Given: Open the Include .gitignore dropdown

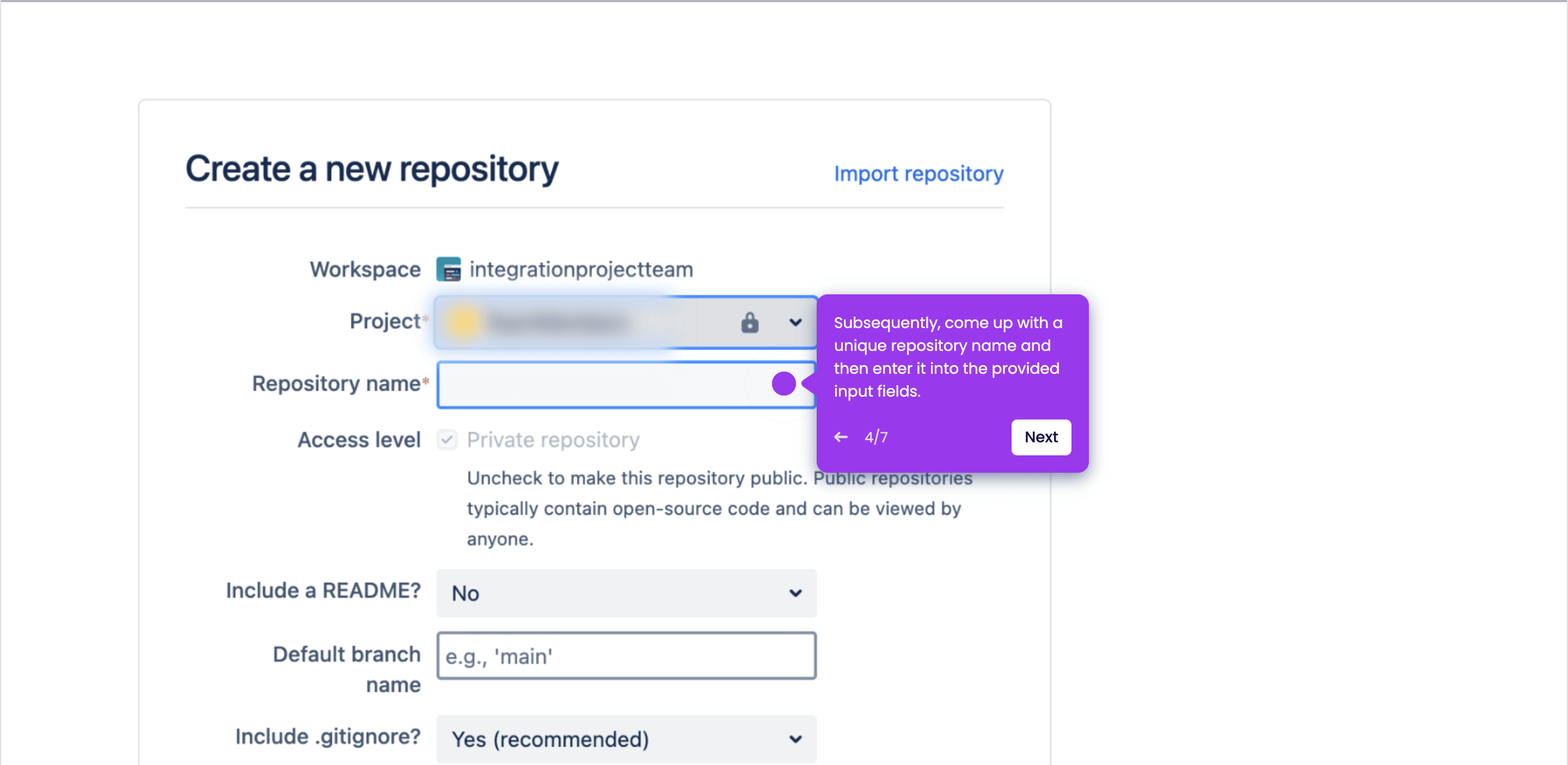Looking at the screenshot, I should coord(626,739).
